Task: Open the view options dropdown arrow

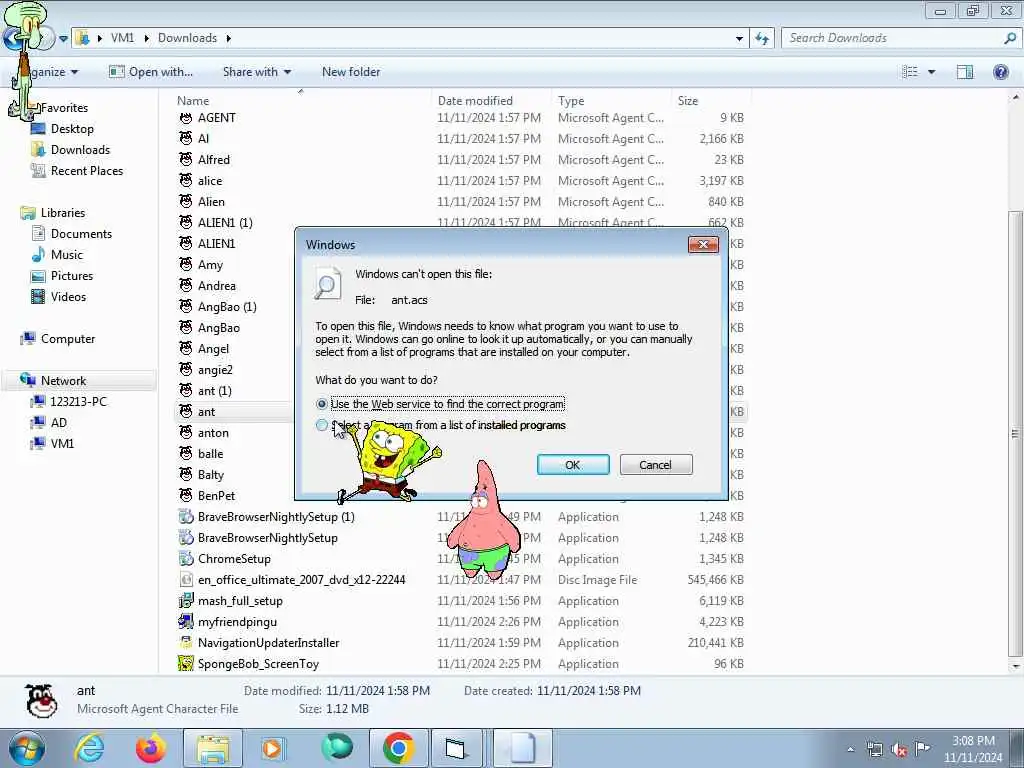Action: pos(931,72)
